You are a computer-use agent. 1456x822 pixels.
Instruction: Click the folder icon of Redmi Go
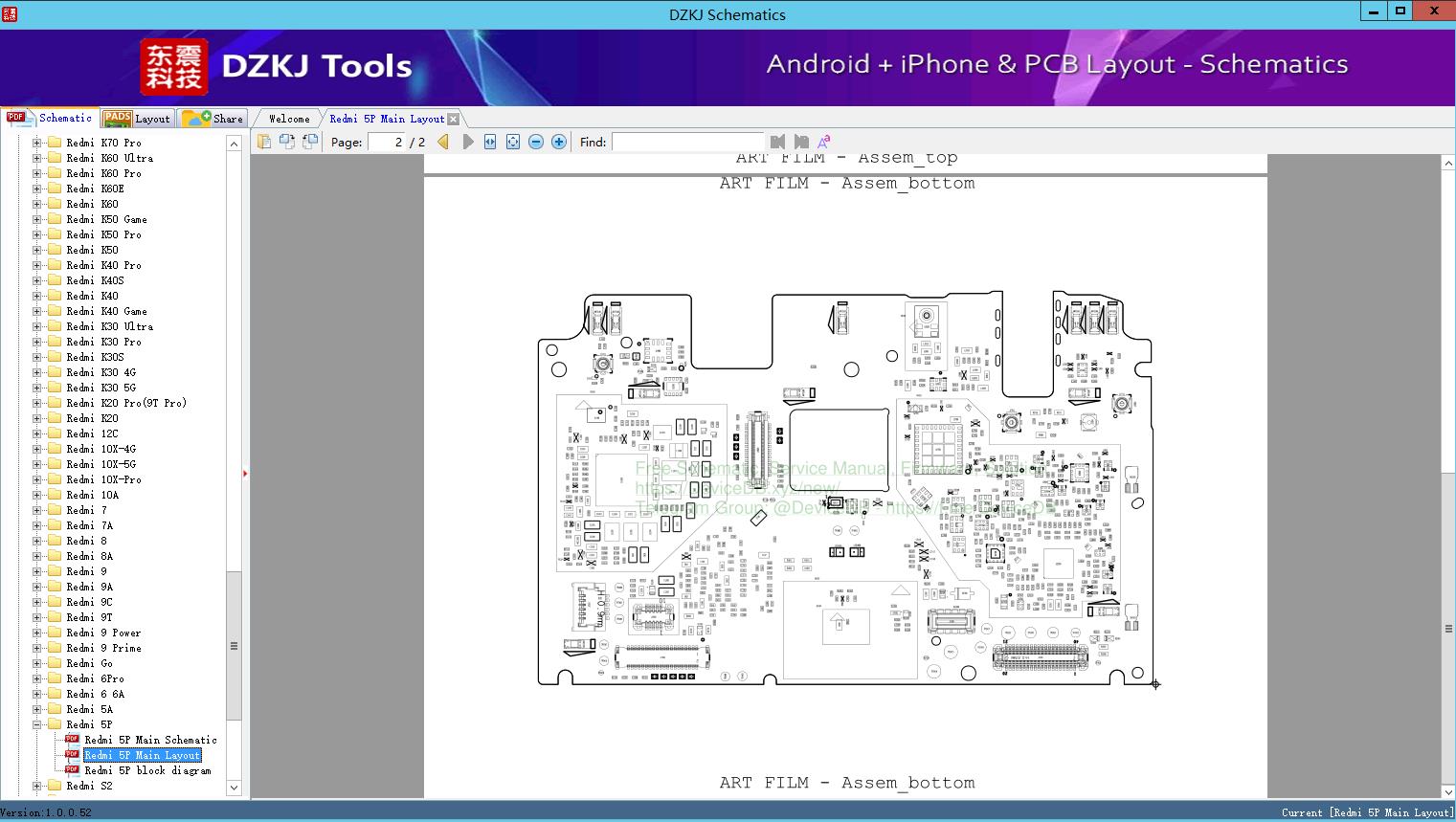pos(55,663)
